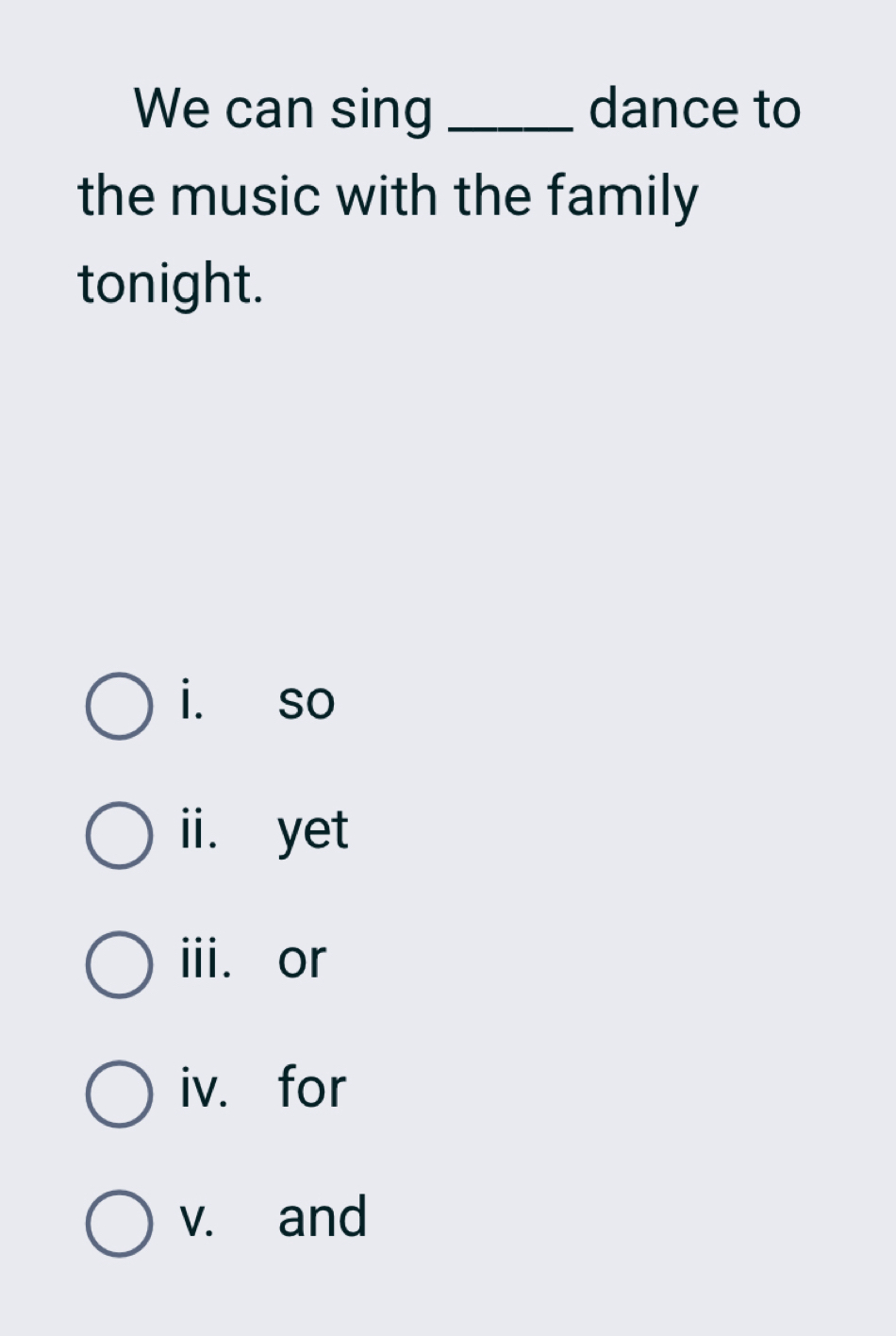Click the label text 'or'
Screen dimensions: 896x1336
[302, 961]
